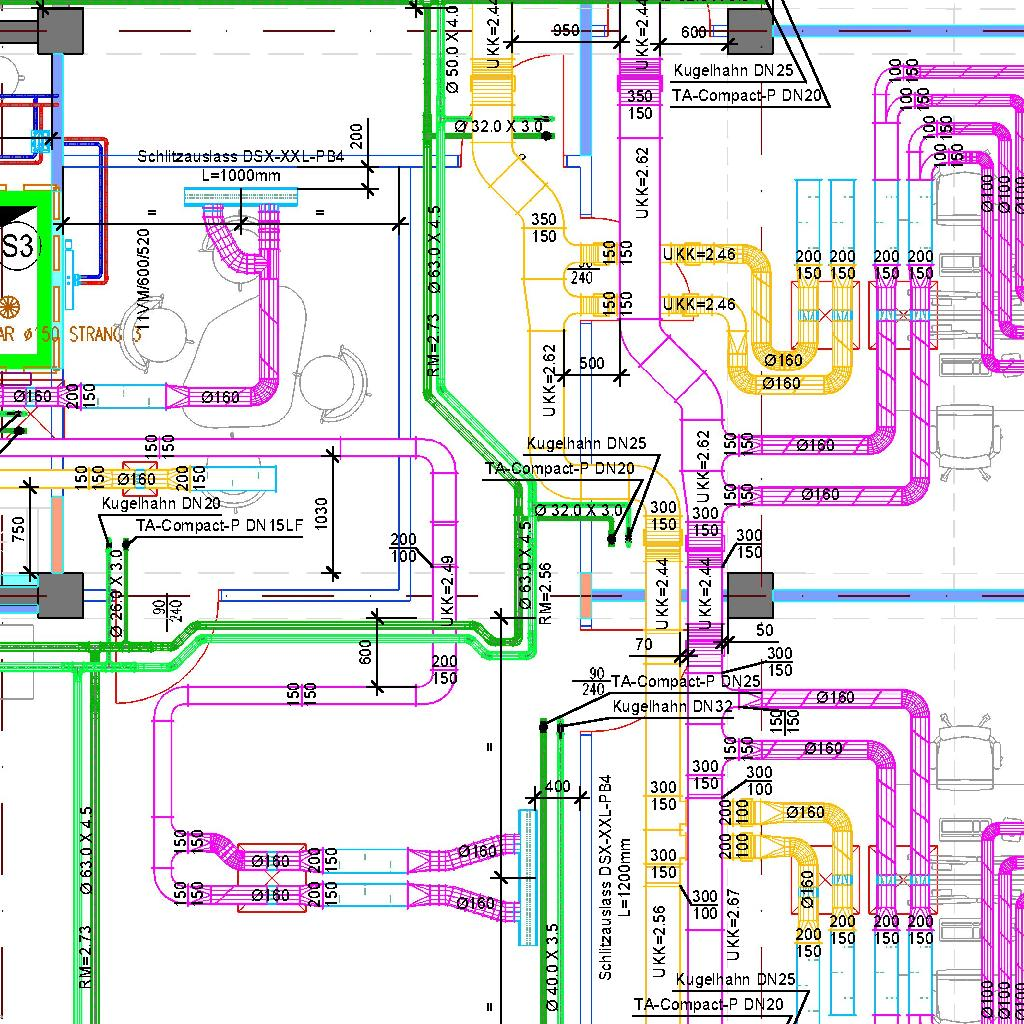
Task: Click the horizontal slot diffuser L=1000mm symbol
Action: pyautogui.click(x=242, y=198)
